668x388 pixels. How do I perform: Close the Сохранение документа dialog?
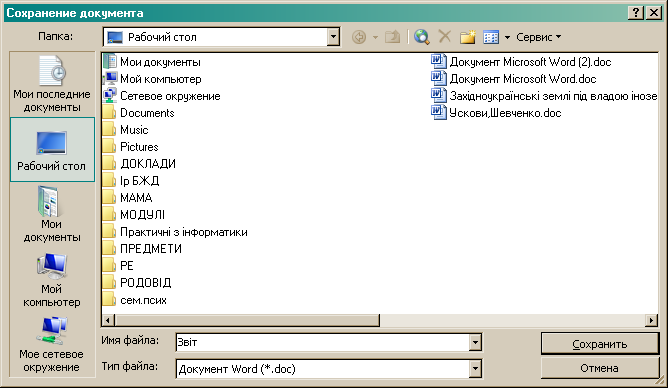[654, 13]
